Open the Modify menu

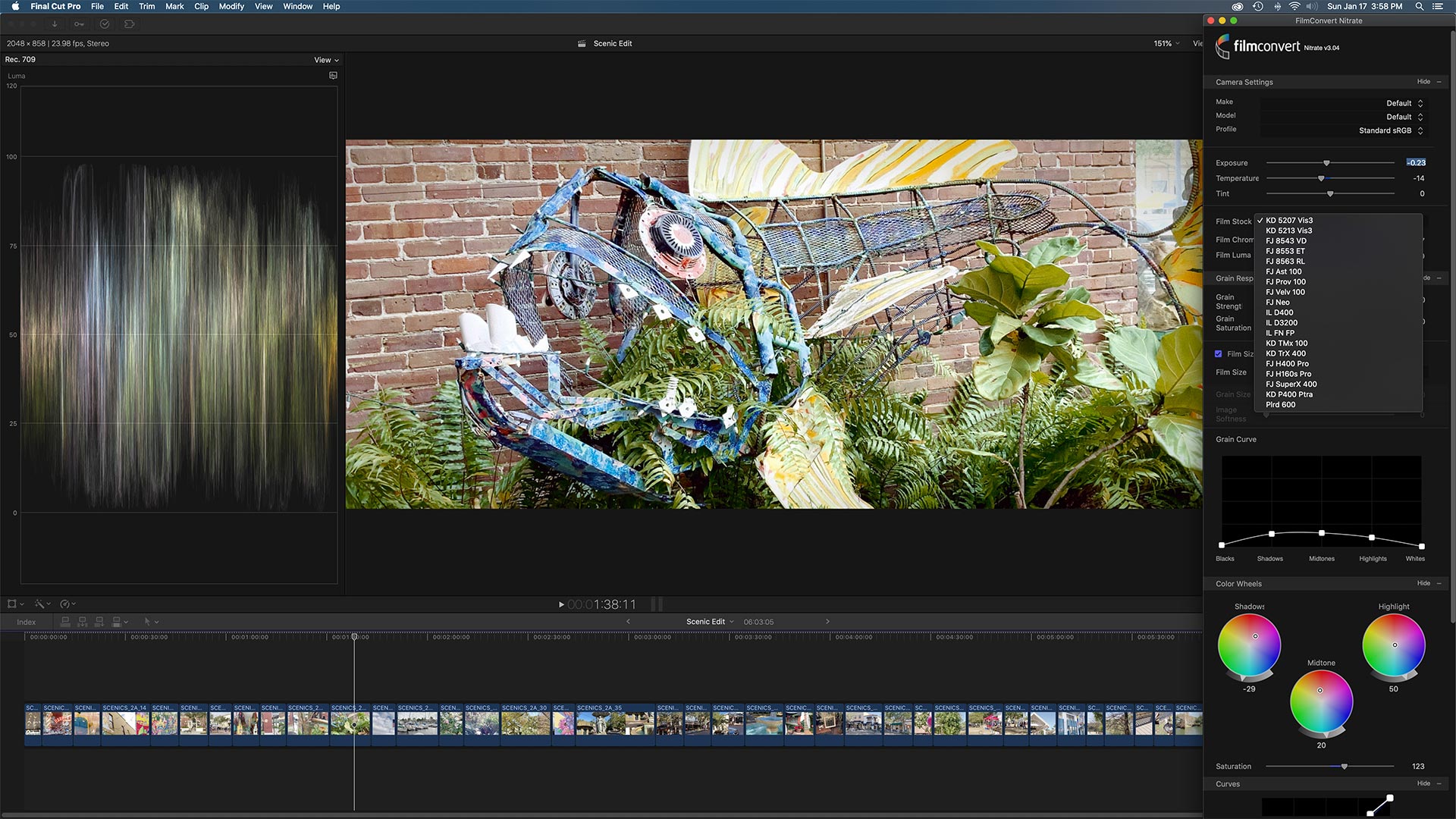click(231, 6)
